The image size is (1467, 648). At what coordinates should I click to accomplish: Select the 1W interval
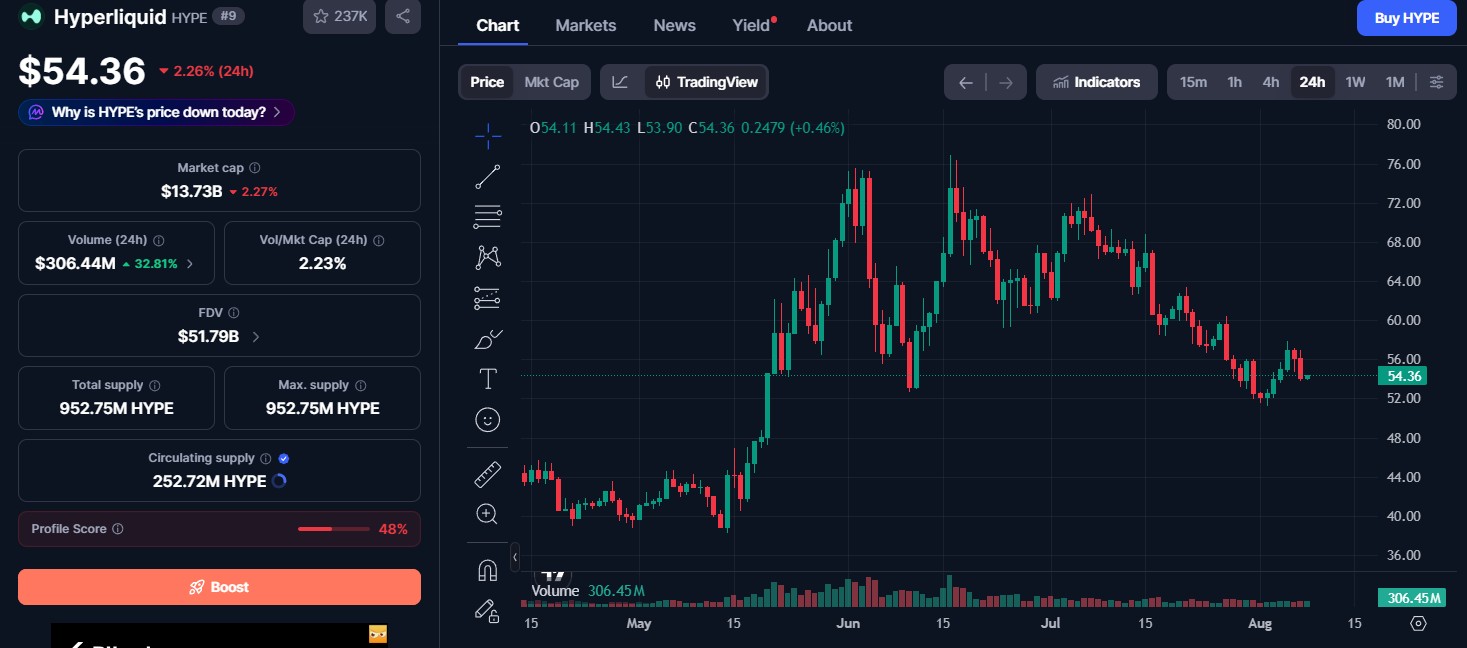click(x=1355, y=82)
